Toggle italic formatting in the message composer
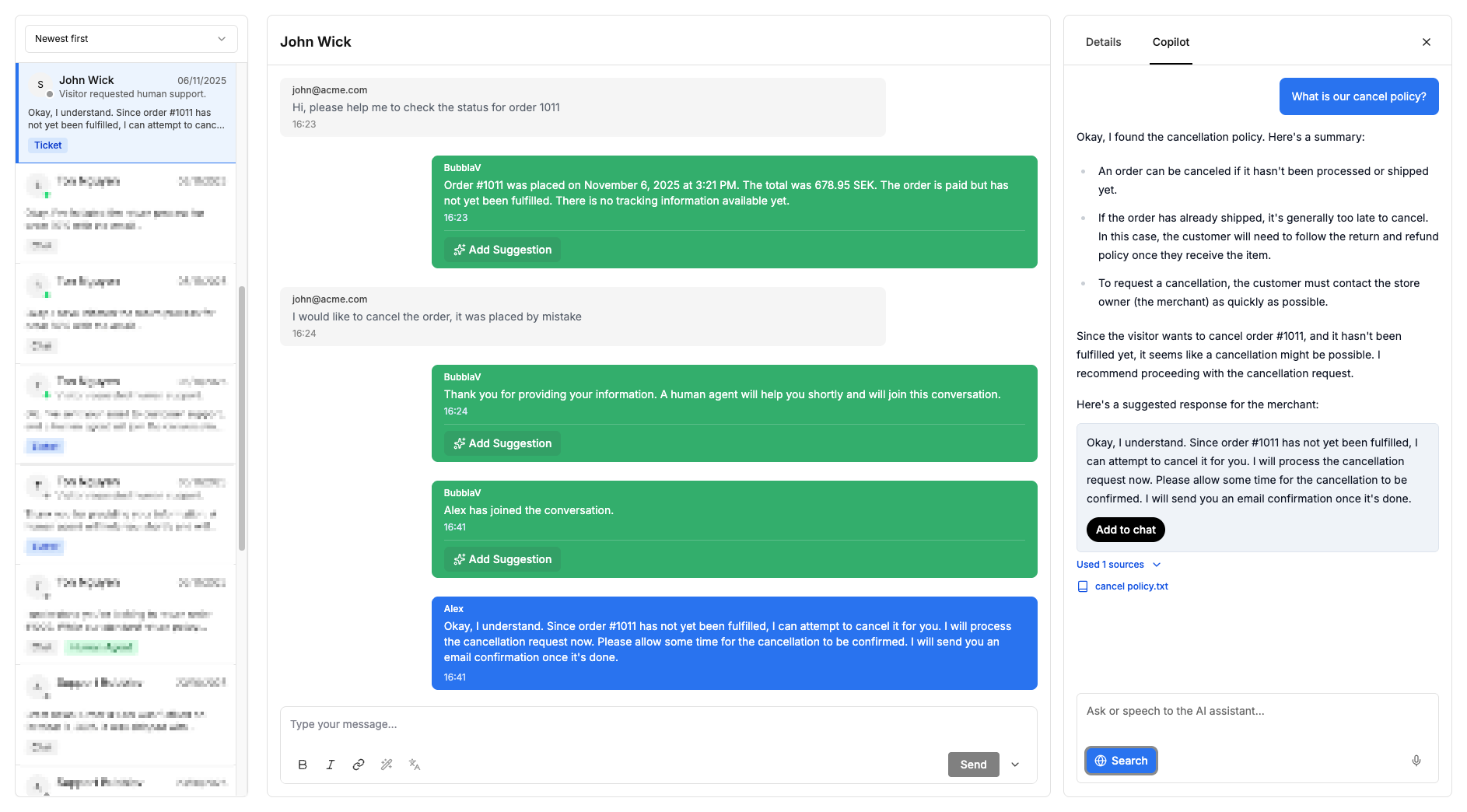The width and height of the screenshot is (1467, 812). click(x=330, y=765)
